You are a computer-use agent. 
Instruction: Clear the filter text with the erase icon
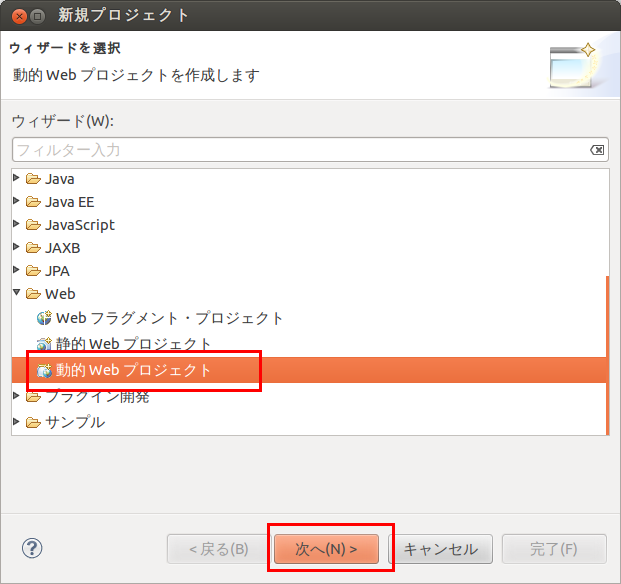(x=597, y=150)
